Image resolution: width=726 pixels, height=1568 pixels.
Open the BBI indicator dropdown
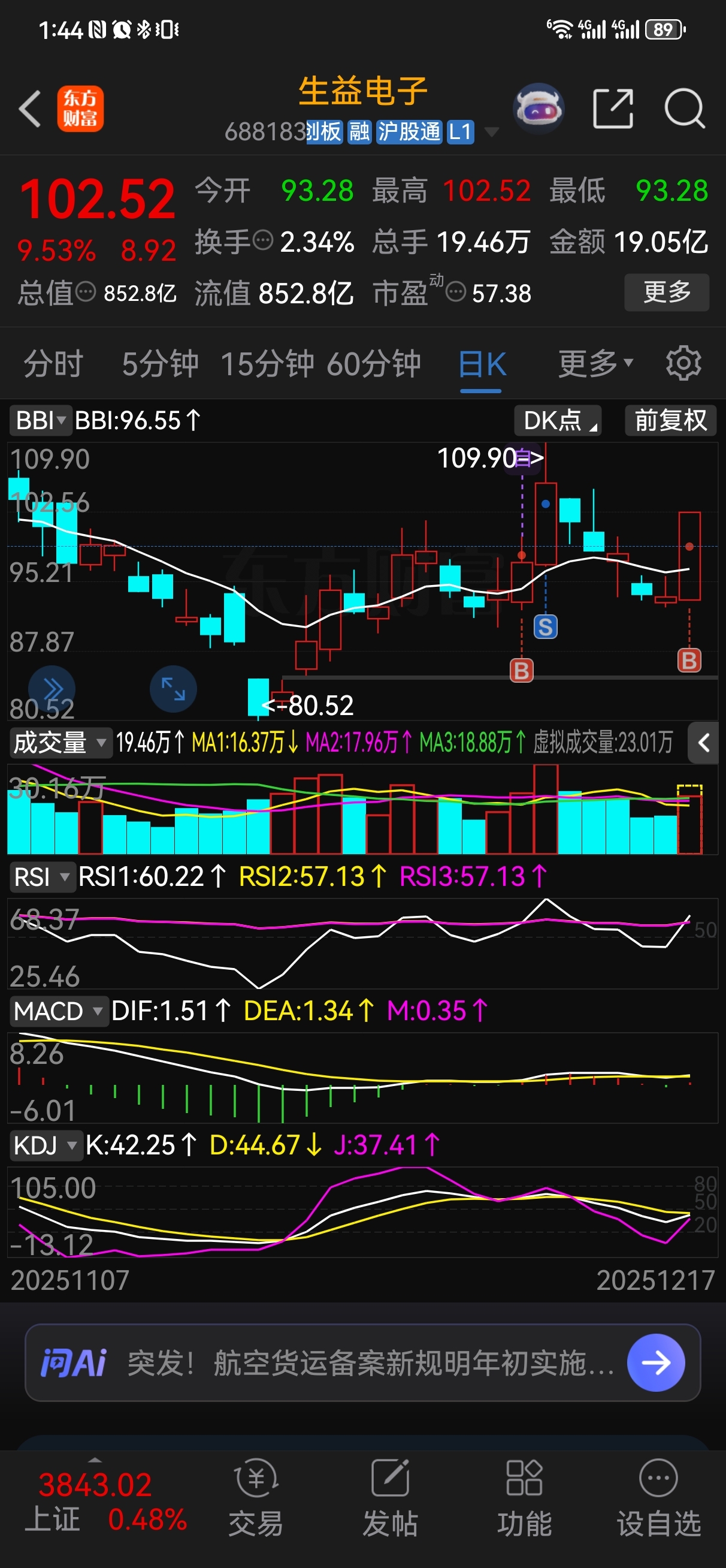41,420
